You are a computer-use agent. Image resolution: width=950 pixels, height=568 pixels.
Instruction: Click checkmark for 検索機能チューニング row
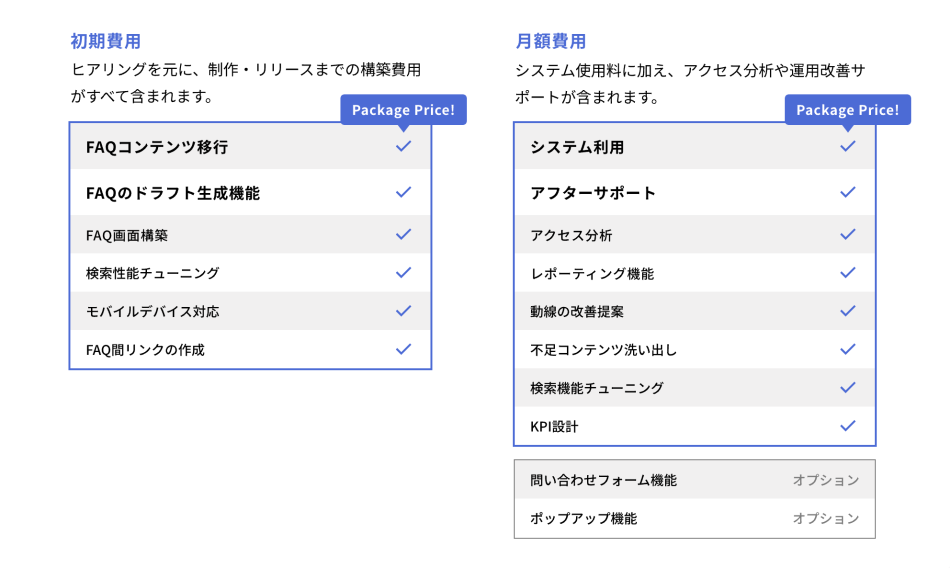848,387
